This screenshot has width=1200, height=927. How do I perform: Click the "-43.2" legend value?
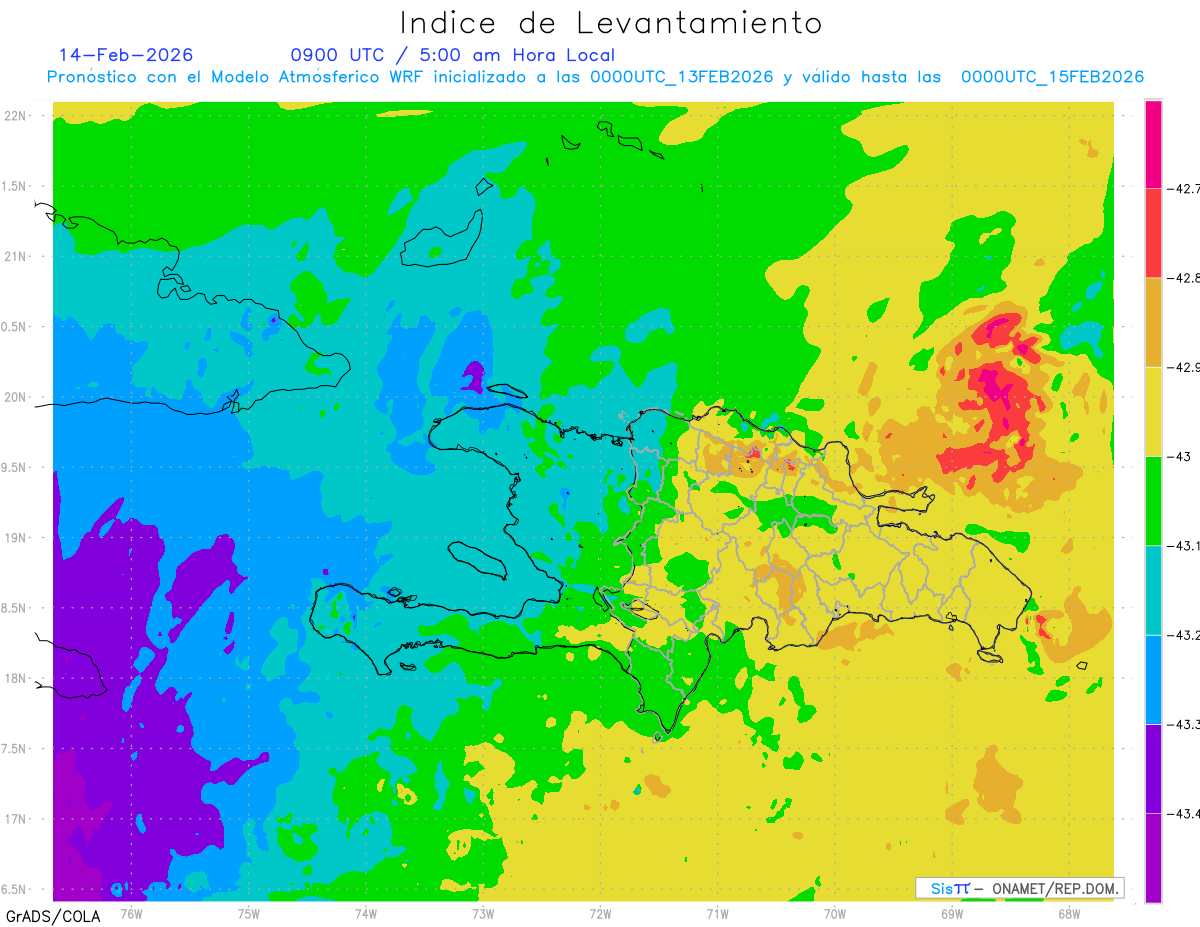click(1183, 635)
